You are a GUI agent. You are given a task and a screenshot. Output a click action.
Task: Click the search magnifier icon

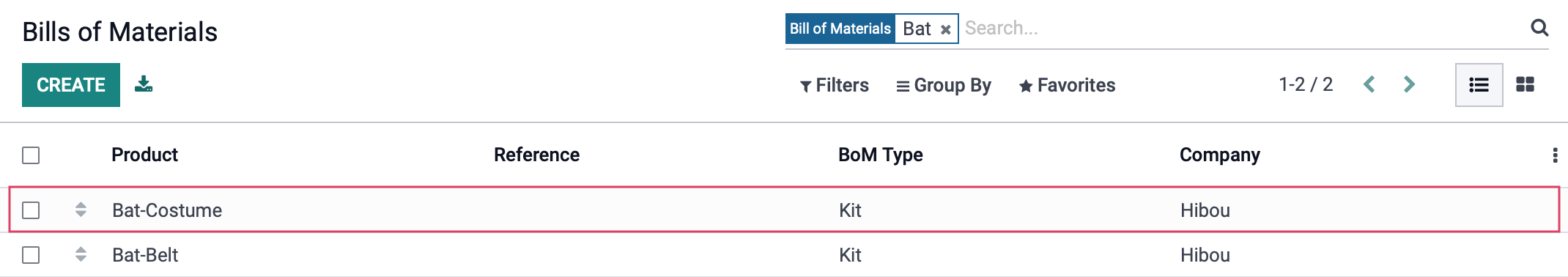pyautogui.click(x=1539, y=28)
